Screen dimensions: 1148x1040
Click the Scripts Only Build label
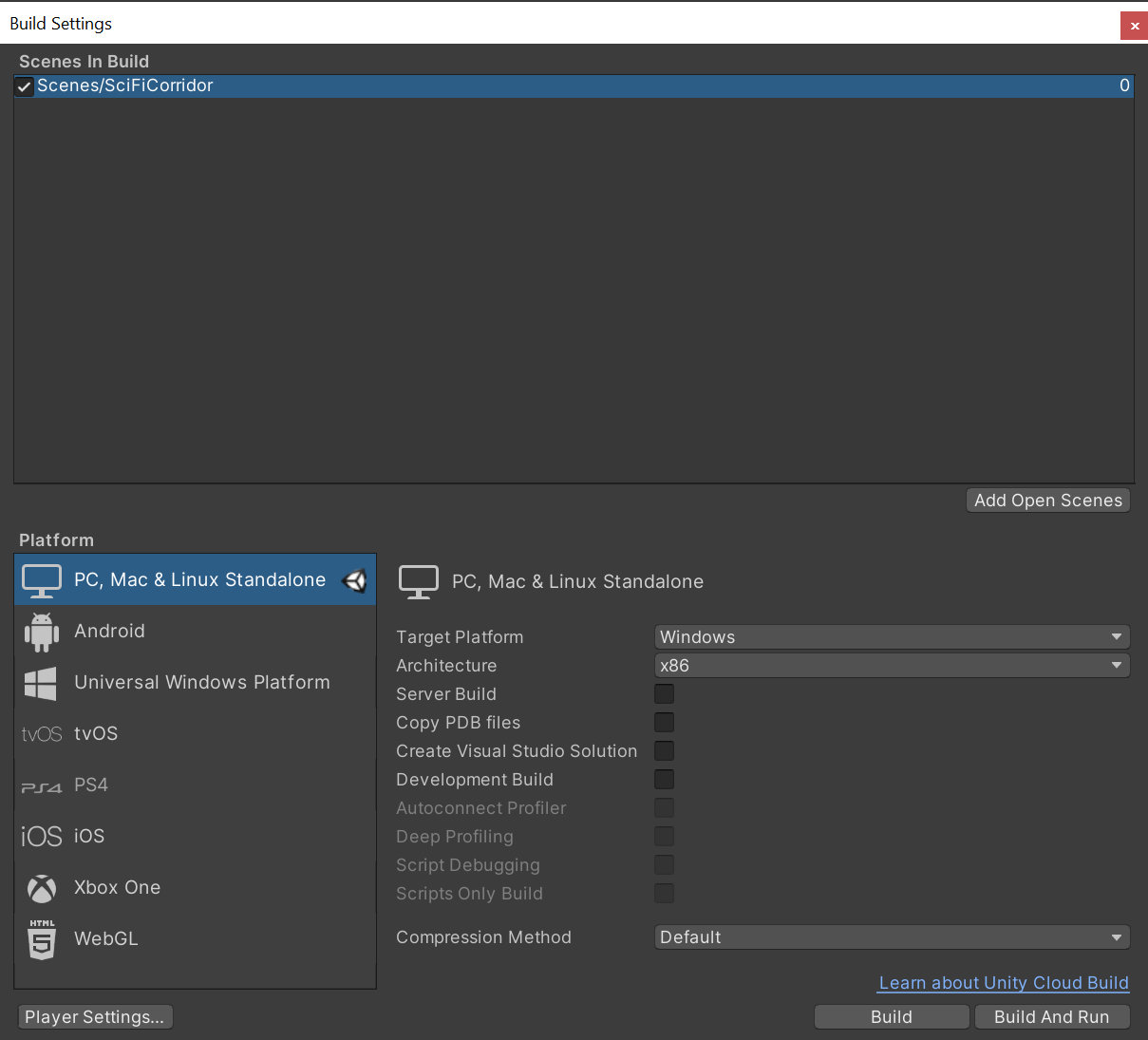click(470, 894)
